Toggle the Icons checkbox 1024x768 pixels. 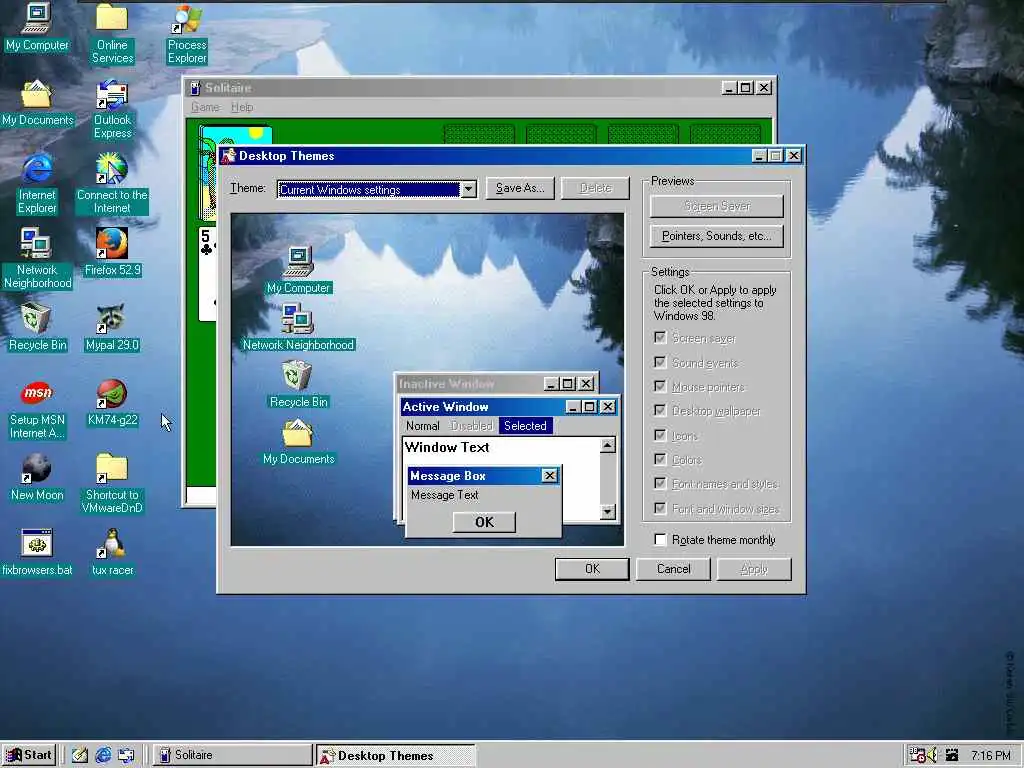coord(660,436)
